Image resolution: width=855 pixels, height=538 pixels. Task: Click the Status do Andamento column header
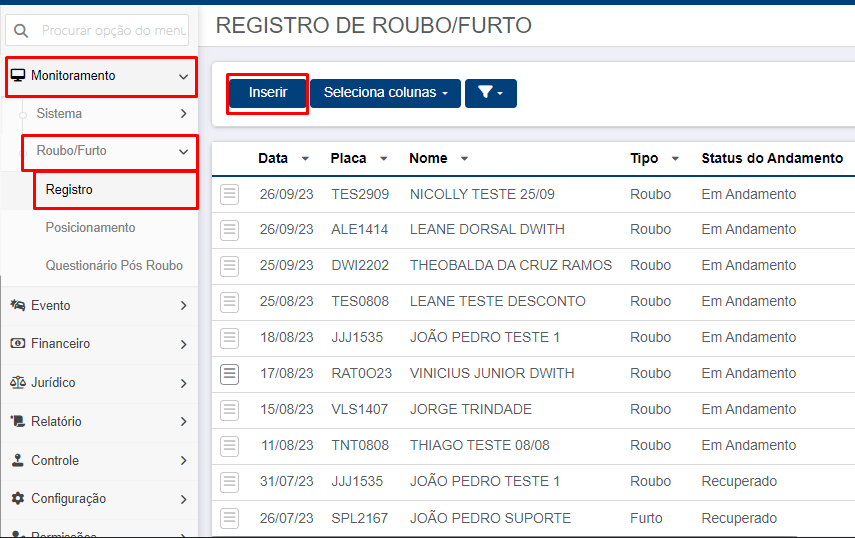pyautogui.click(x=772, y=158)
